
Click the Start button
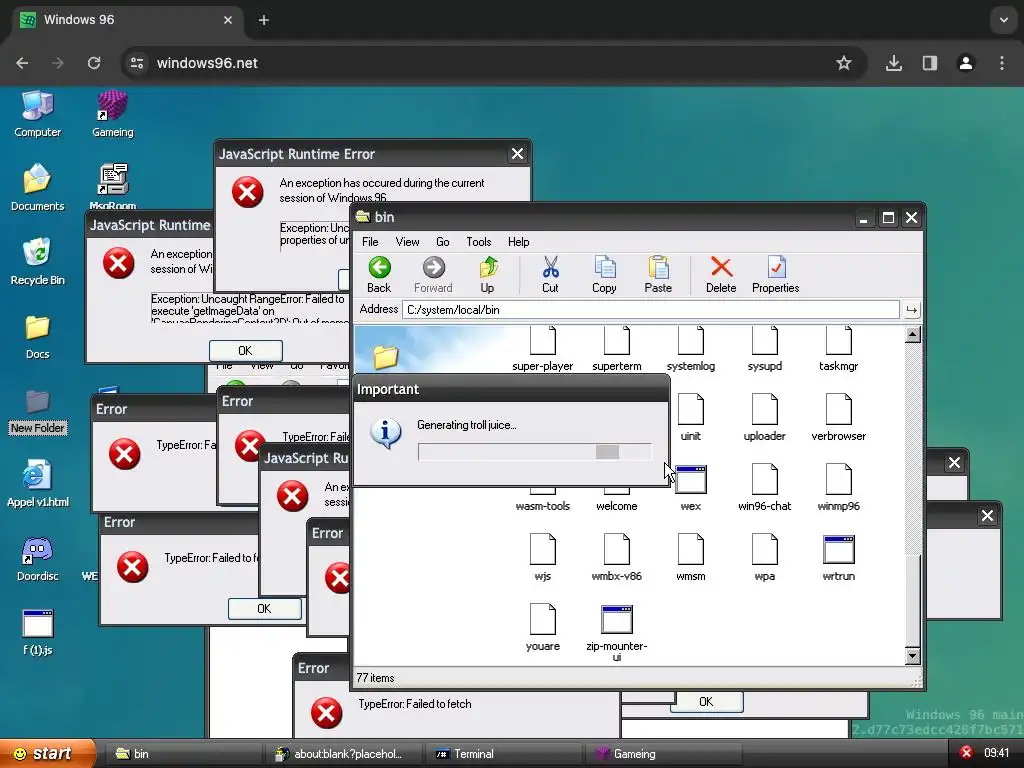47,754
